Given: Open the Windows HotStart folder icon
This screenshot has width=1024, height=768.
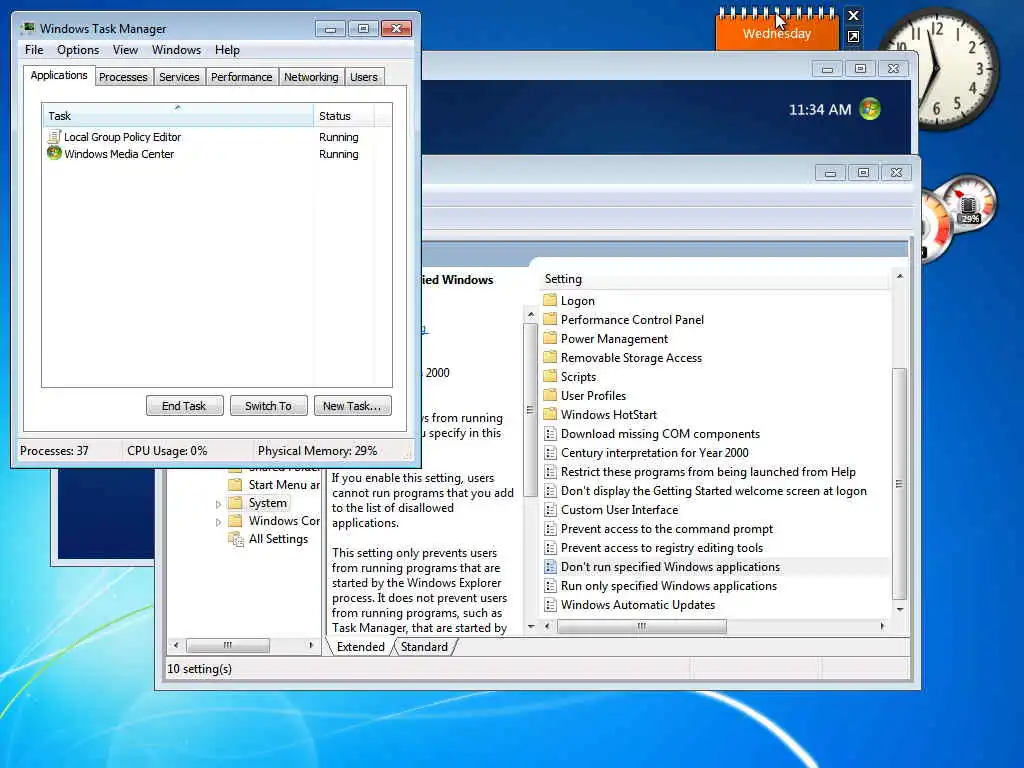Looking at the screenshot, I should click(550, 414).
